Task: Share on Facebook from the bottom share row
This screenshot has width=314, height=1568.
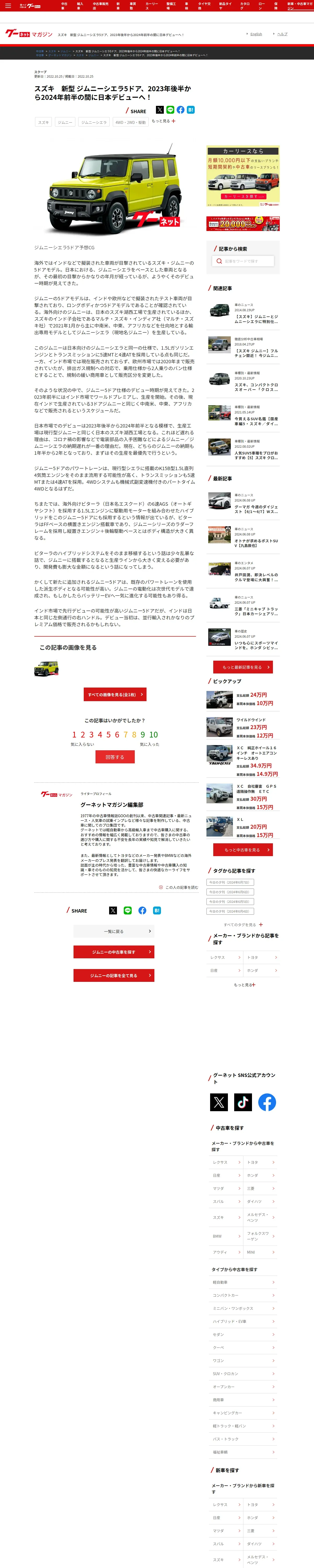Action: [142, 910]
